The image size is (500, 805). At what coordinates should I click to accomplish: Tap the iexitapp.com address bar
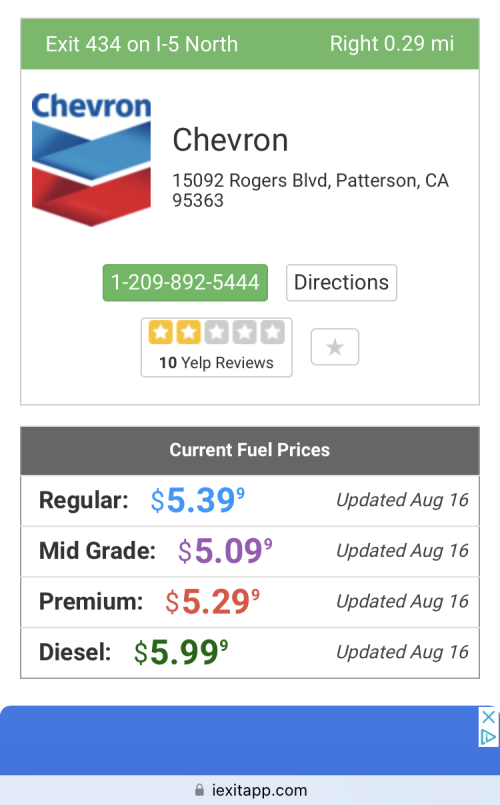[x=250, y=790]
